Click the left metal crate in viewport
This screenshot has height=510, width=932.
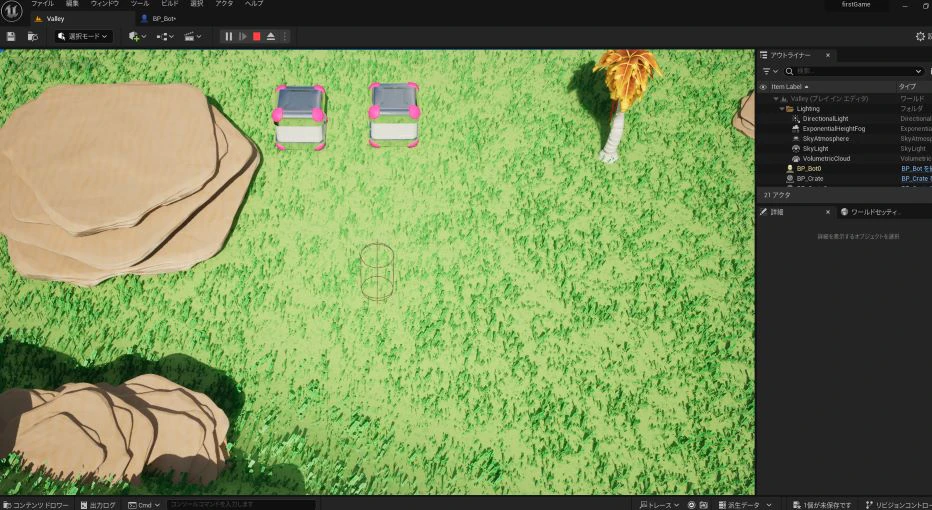(x=299, y=117)
